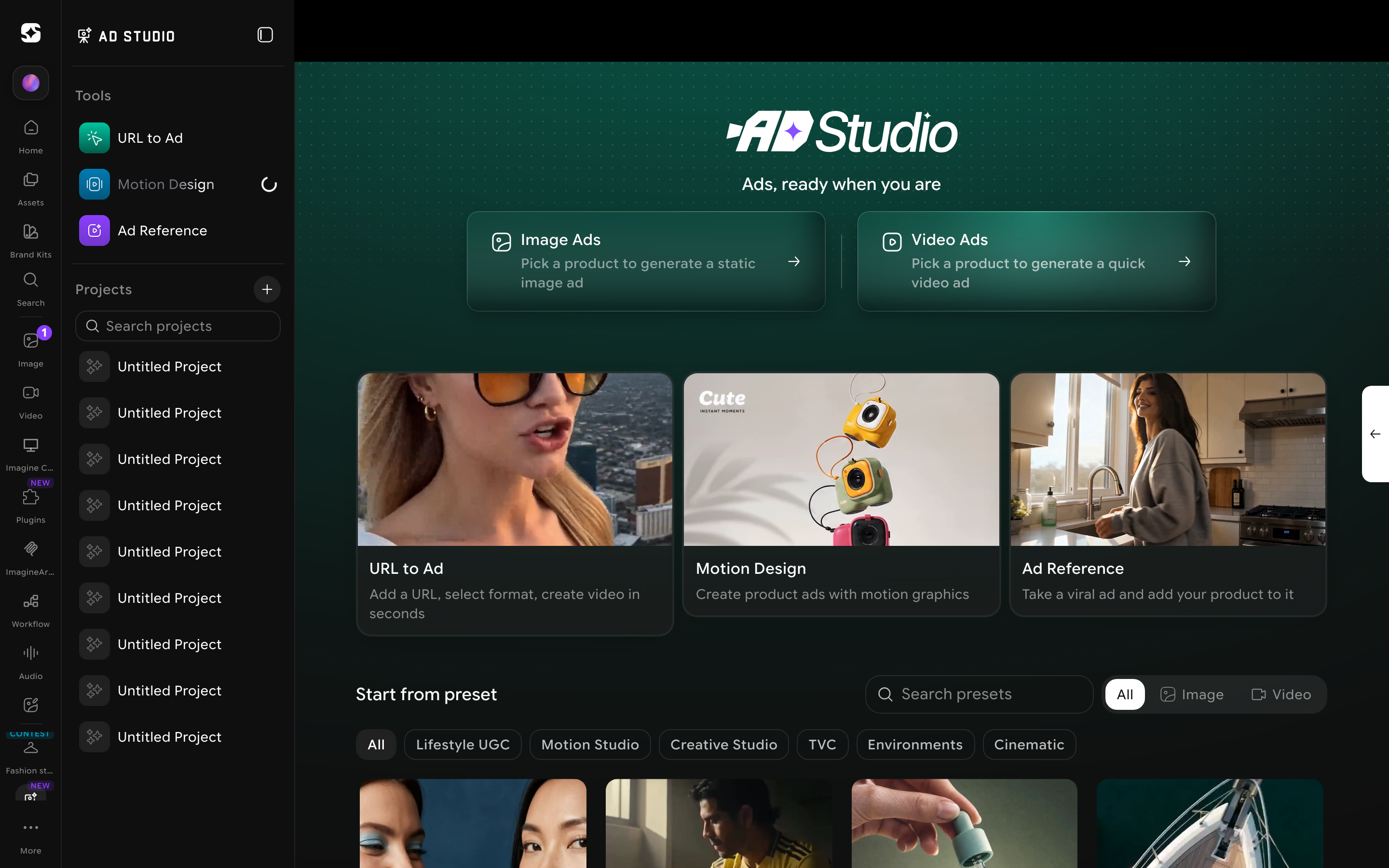The width and height of the screenshot is (1389, 868).
Task: Open ImagineAr... in the left rail
Action: click(x=30, y=558)
